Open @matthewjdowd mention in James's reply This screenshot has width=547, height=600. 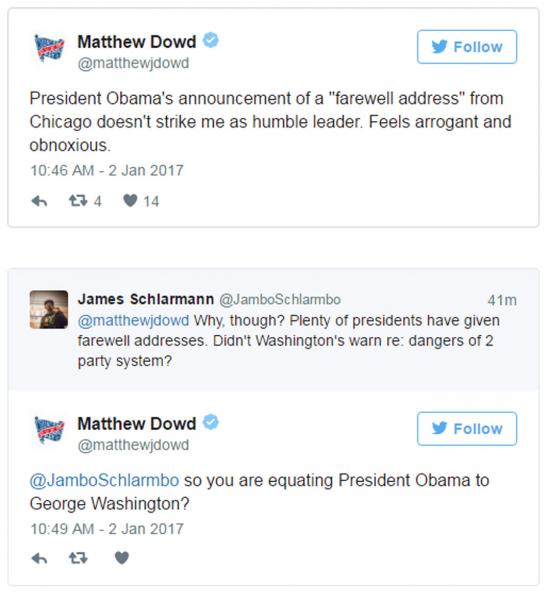pyautogui.click(x=133, y=320)
